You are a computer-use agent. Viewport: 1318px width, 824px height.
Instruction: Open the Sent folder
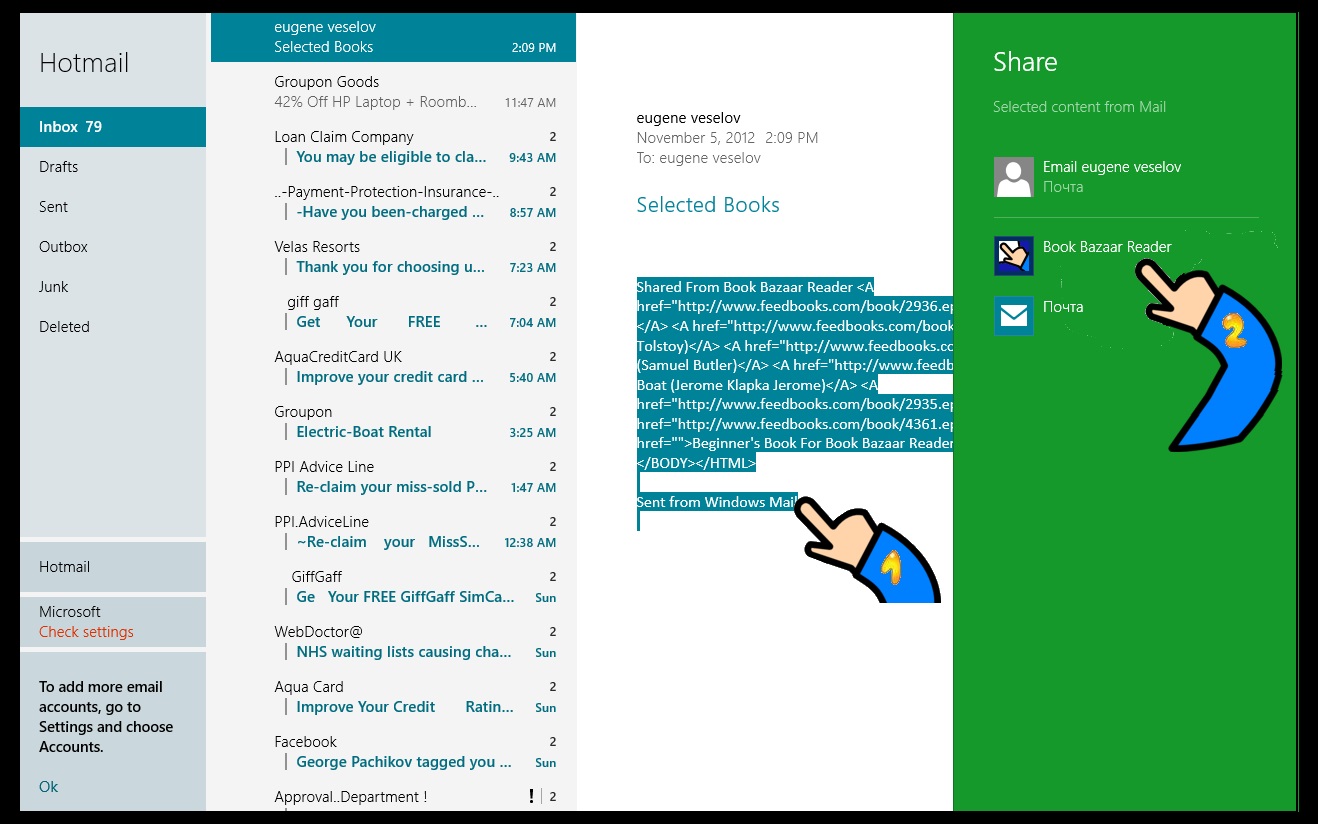click(x=113, y=207)
